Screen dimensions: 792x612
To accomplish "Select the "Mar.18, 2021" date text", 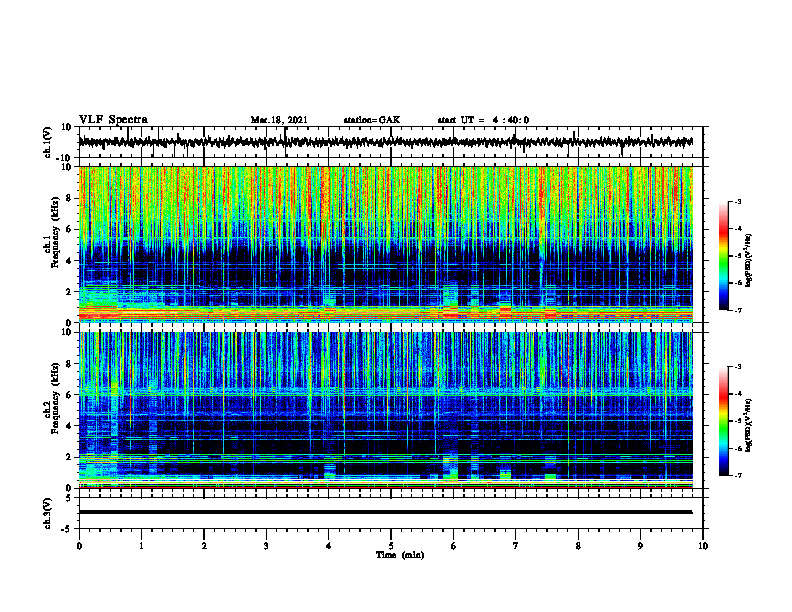I will coord(279,120).
